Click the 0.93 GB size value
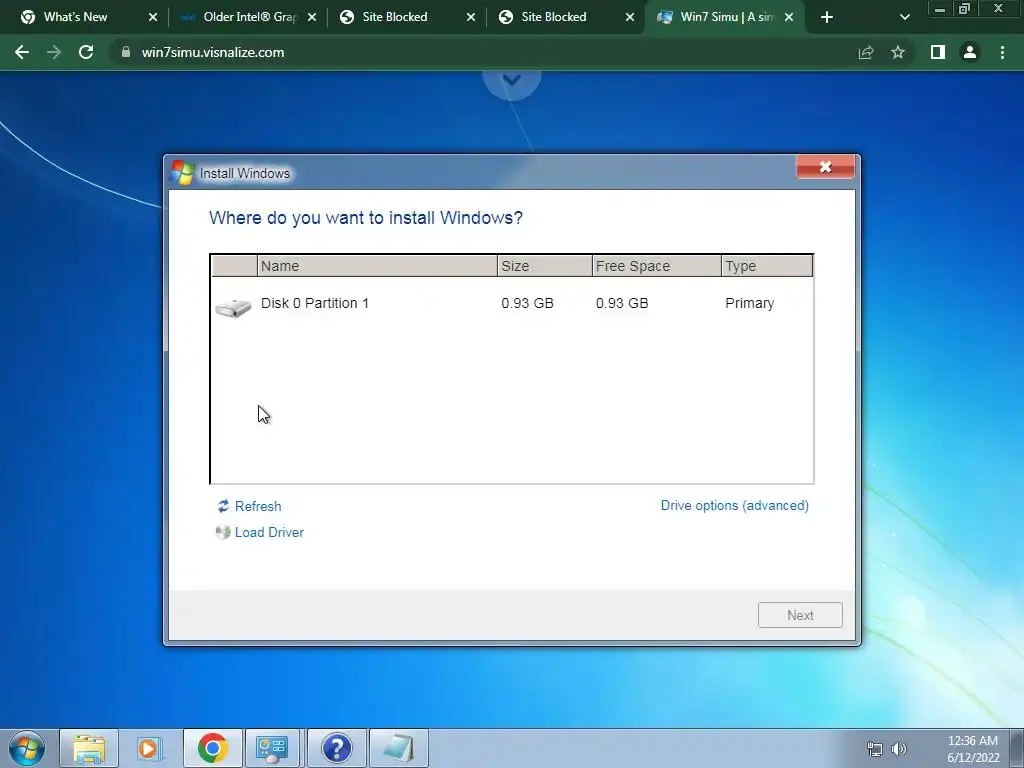Viewport: 1024px width, 768px height. click(x=527, y=303)
